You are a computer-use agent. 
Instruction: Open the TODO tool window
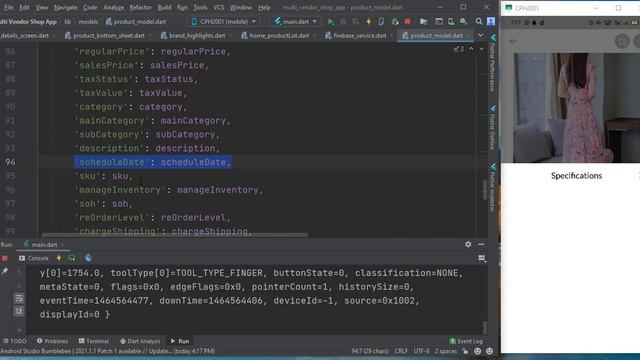15,341
